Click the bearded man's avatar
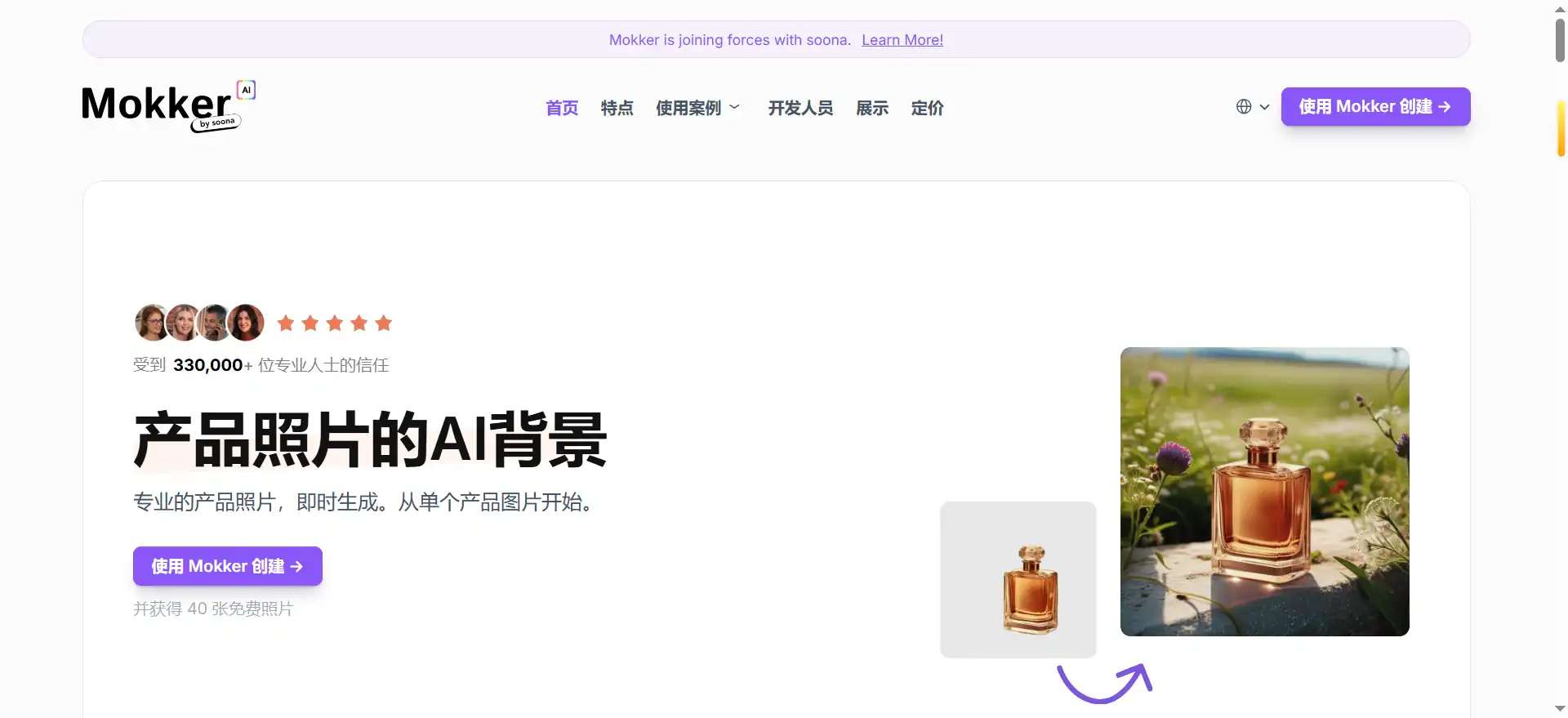This screenshot has width=1568, height=718. [x=214, y=323]
